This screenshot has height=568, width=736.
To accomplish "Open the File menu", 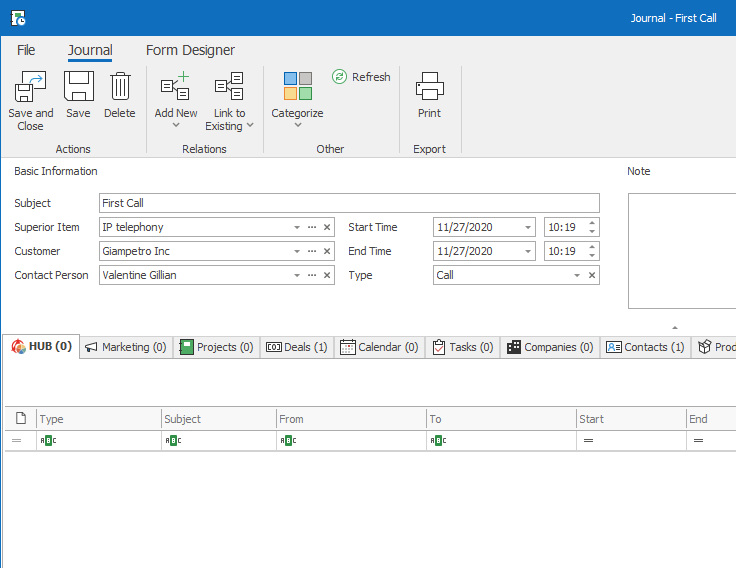I will (x=26, y=50).
